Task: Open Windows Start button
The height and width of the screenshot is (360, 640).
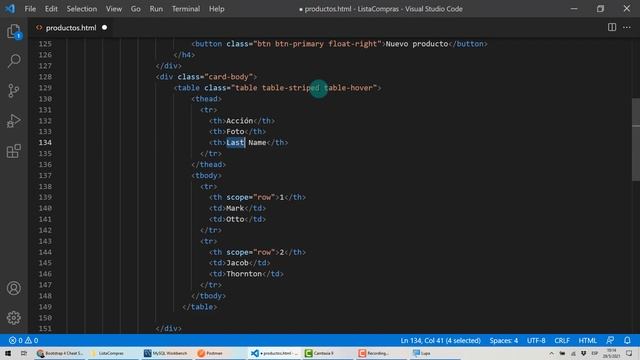Action: pos(7,353)
